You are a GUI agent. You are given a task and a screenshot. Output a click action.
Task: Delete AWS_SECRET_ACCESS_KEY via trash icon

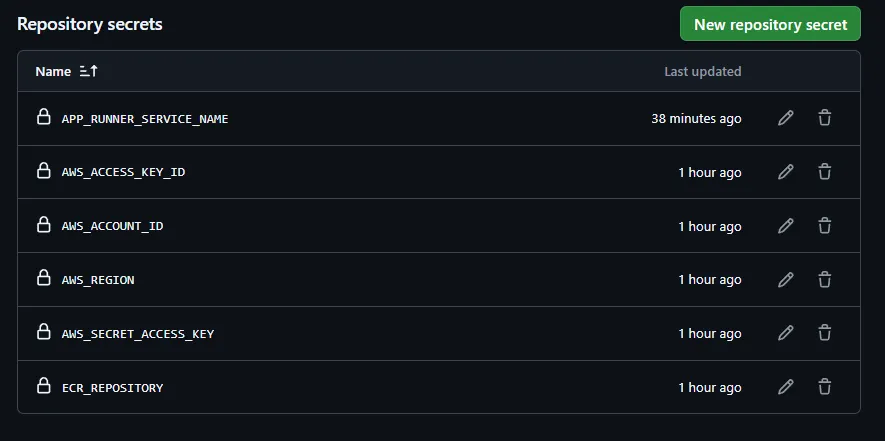(x=824, y=333)
